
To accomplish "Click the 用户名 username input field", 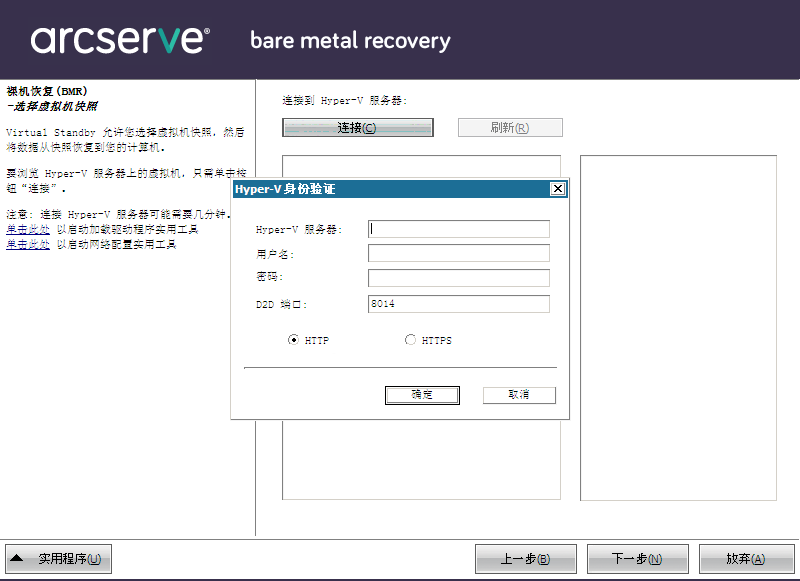I will pos(458,253).
